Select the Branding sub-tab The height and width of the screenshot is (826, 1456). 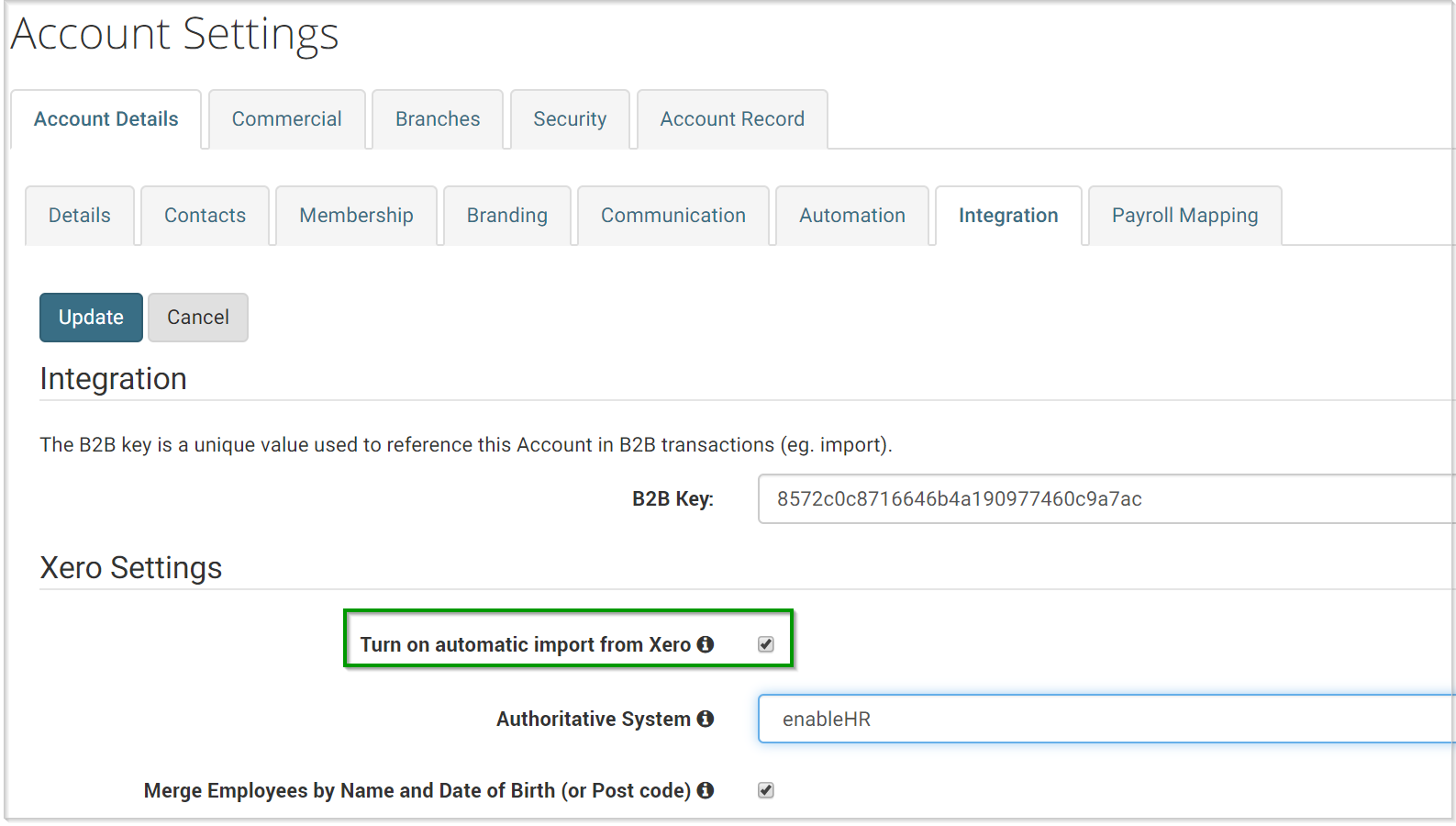click(x=507, y=216)
